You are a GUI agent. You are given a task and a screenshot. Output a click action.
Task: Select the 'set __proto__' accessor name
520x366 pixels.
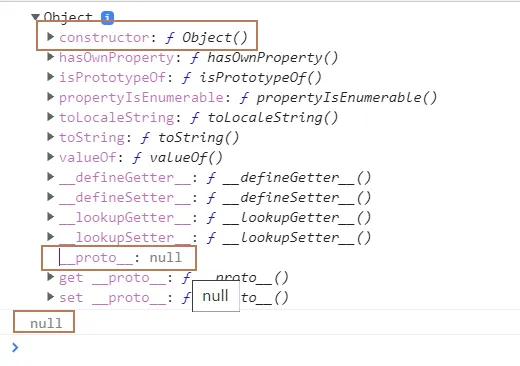pyautogui.click(x=112, y=298)
